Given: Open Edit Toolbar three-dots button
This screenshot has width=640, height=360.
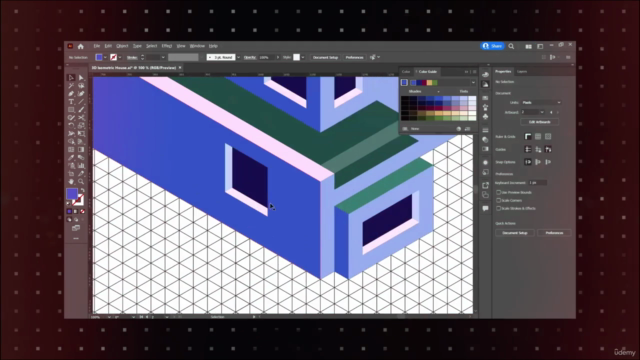Looking at the screenshot, I should (76, 238).
